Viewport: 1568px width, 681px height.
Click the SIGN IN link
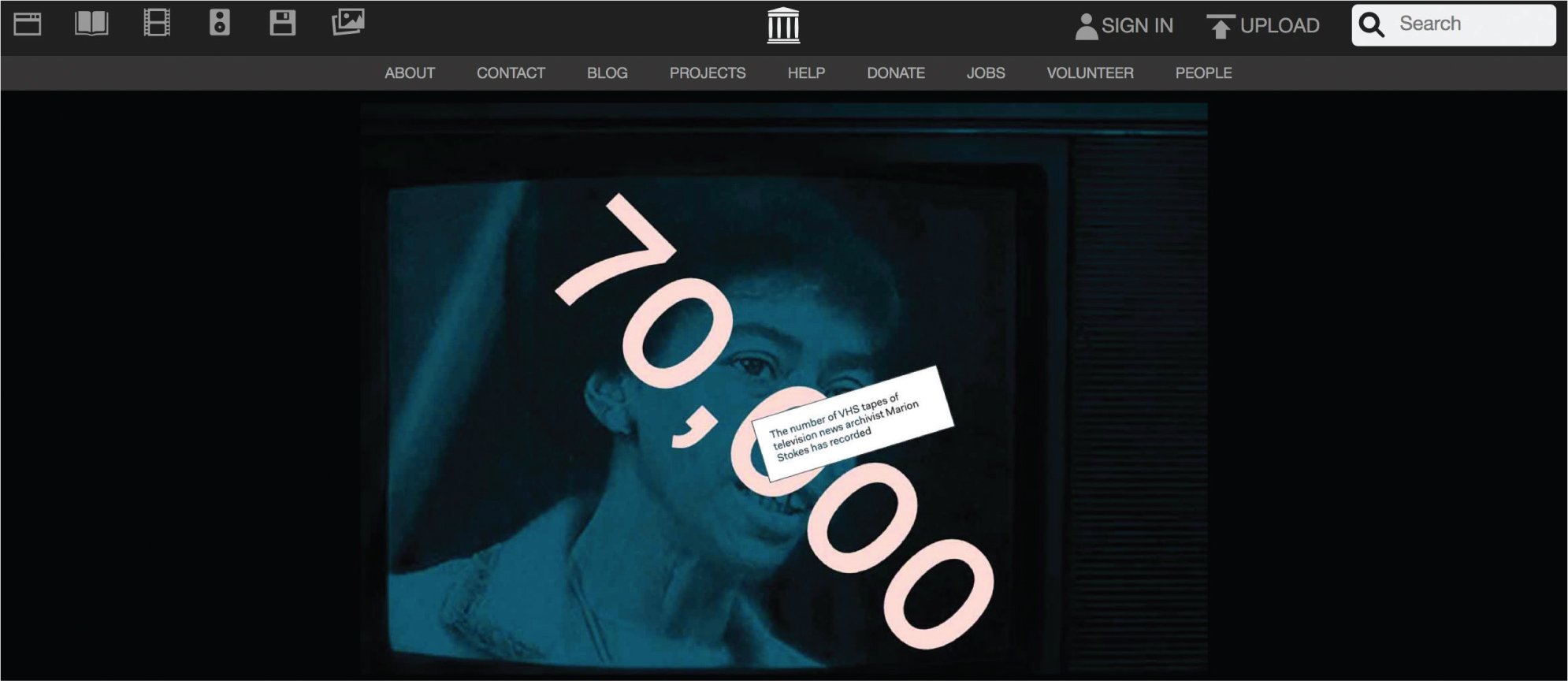(x=1137, y=26)
